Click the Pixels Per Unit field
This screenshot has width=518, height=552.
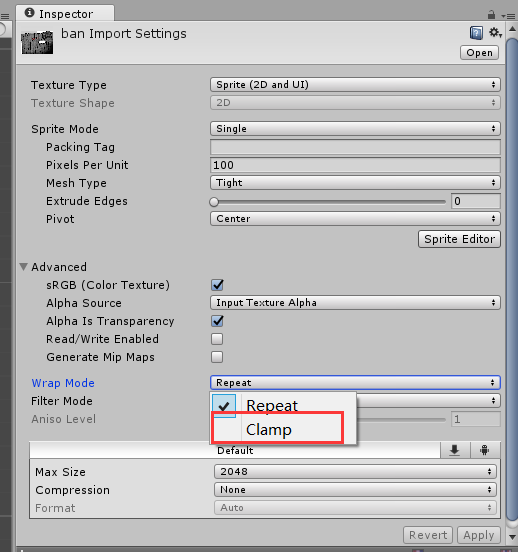(x=355, y=165)
